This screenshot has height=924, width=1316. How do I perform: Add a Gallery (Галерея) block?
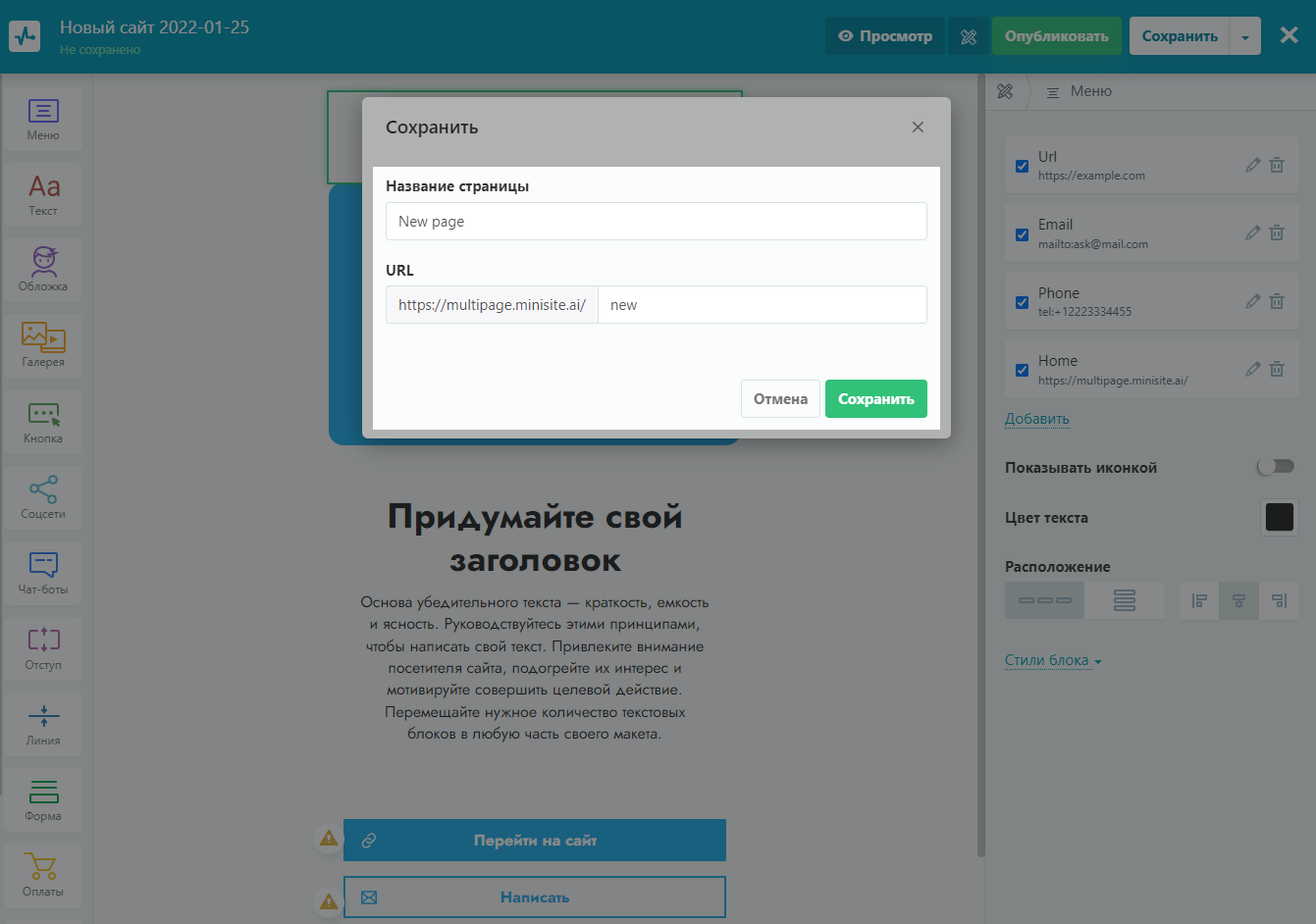pos(43,346)
